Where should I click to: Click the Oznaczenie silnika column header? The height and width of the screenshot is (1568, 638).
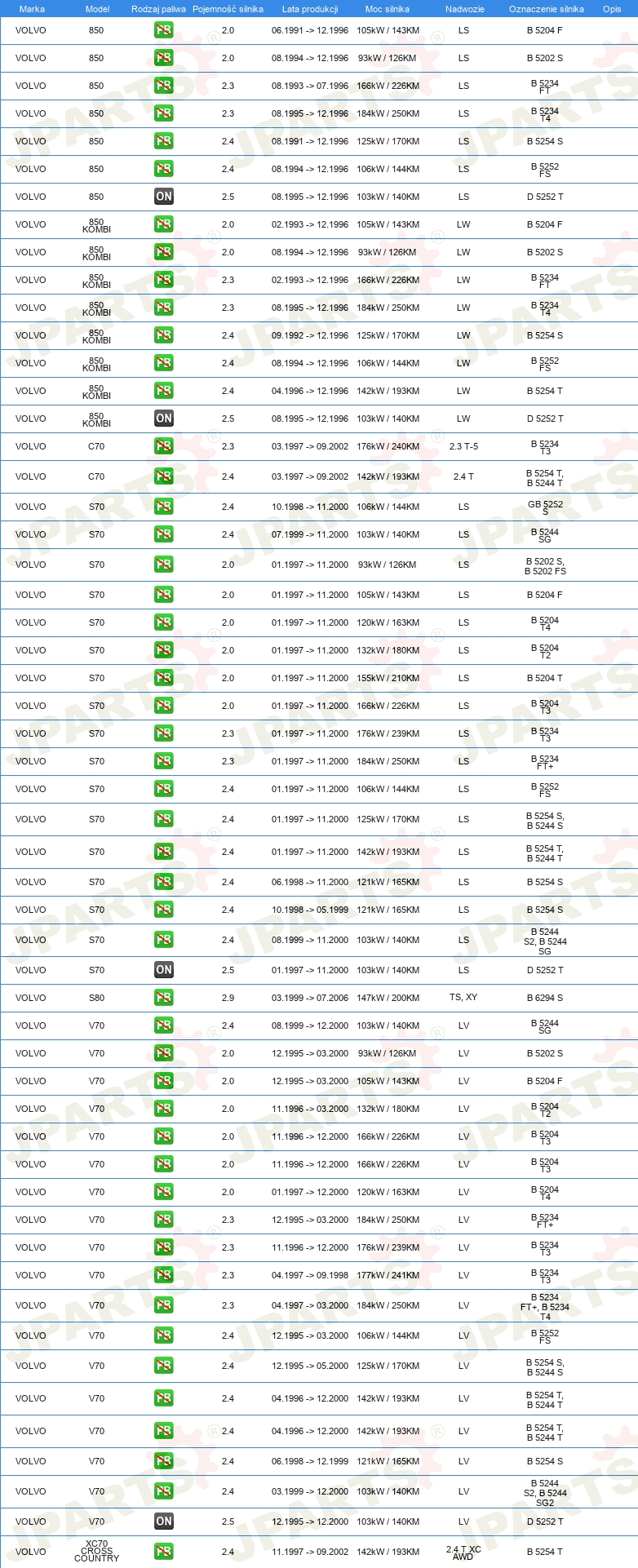546,9
